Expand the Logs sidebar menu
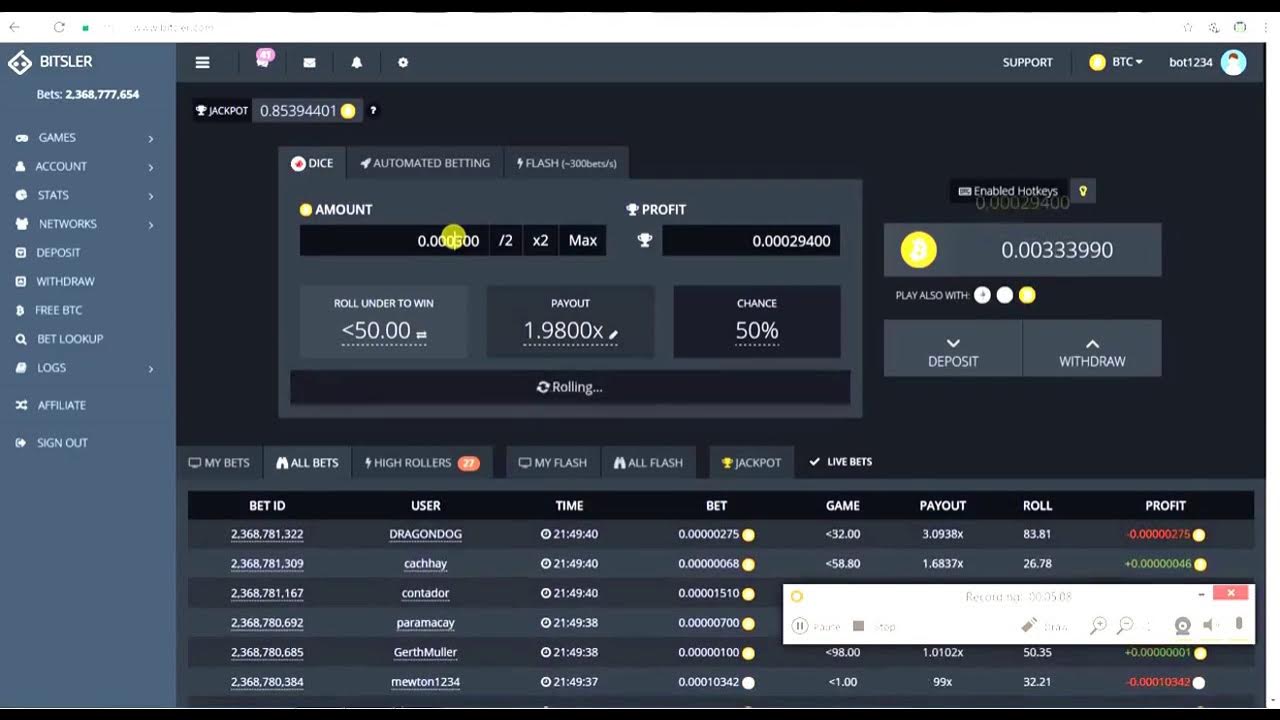Screen dimensions: 1280x720 [x=88, y=368]
